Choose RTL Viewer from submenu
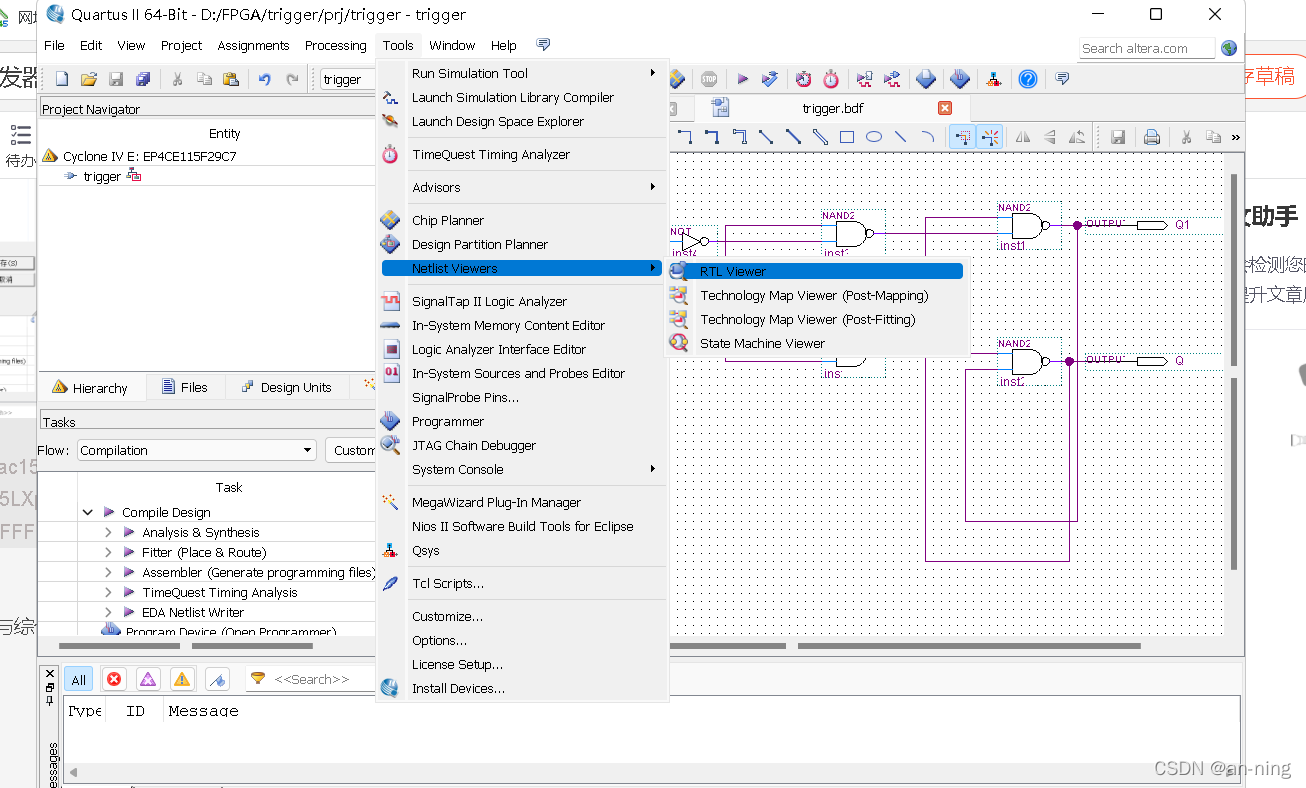Screen dimensions: 1306x788 click(x=817, y=271)
